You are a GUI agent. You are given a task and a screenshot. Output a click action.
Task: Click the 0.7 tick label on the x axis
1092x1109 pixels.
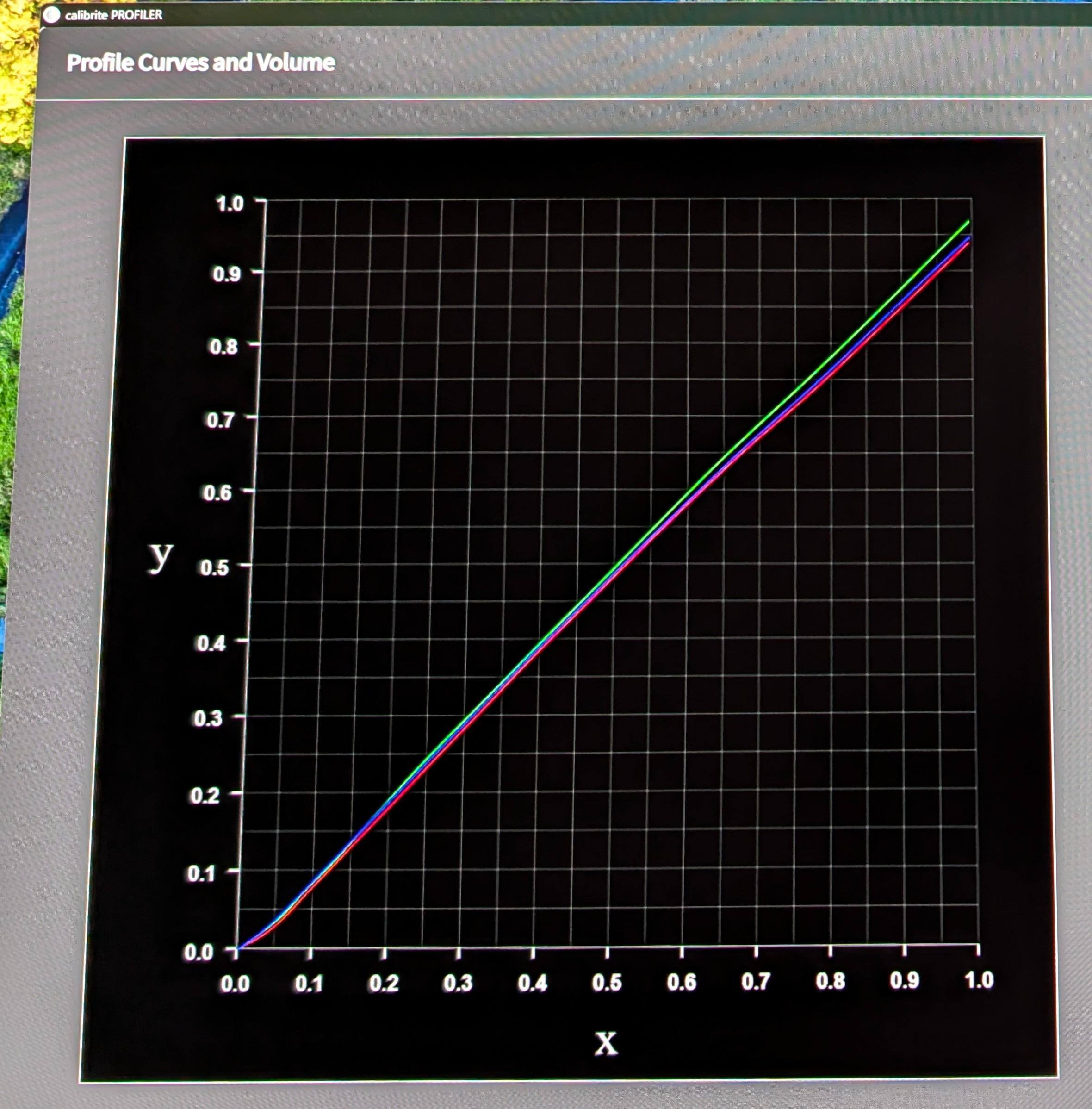point(755,982)
